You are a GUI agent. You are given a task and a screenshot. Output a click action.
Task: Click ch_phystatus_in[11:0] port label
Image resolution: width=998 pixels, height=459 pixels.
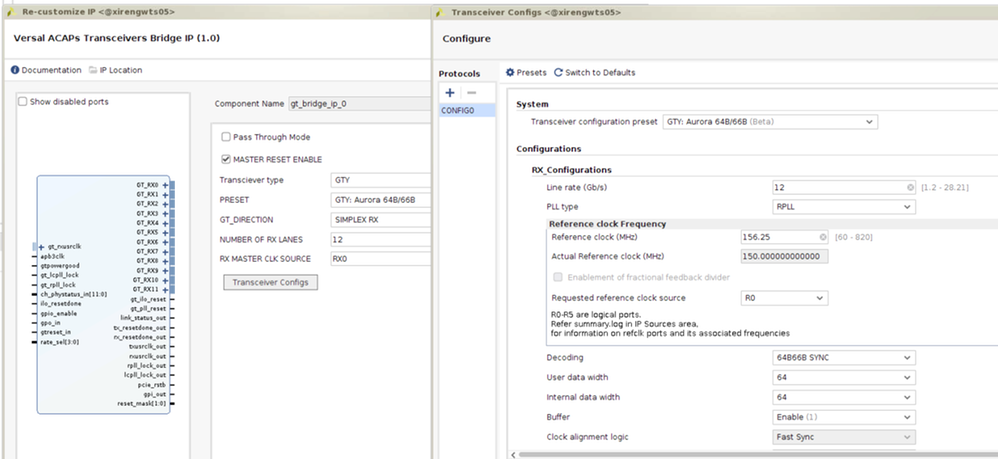point(73,294)
